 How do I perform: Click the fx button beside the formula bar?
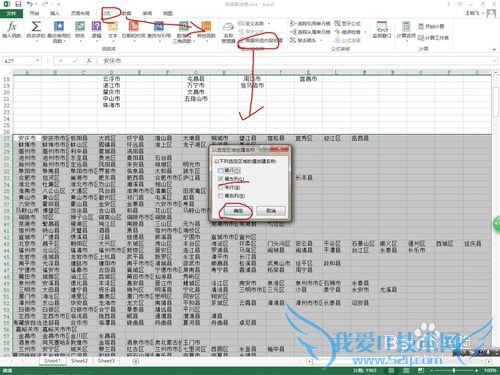click(89, 61)
